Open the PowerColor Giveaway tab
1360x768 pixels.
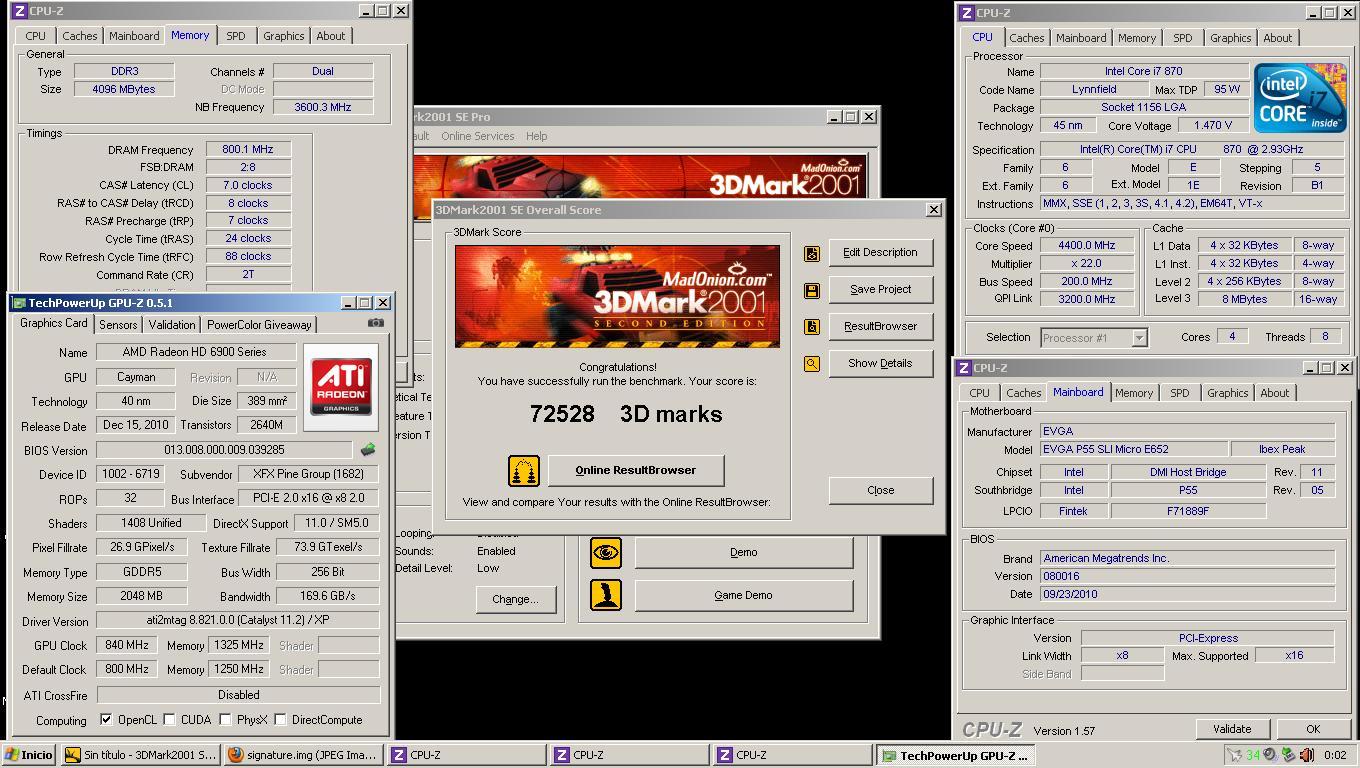pos(259,325)
